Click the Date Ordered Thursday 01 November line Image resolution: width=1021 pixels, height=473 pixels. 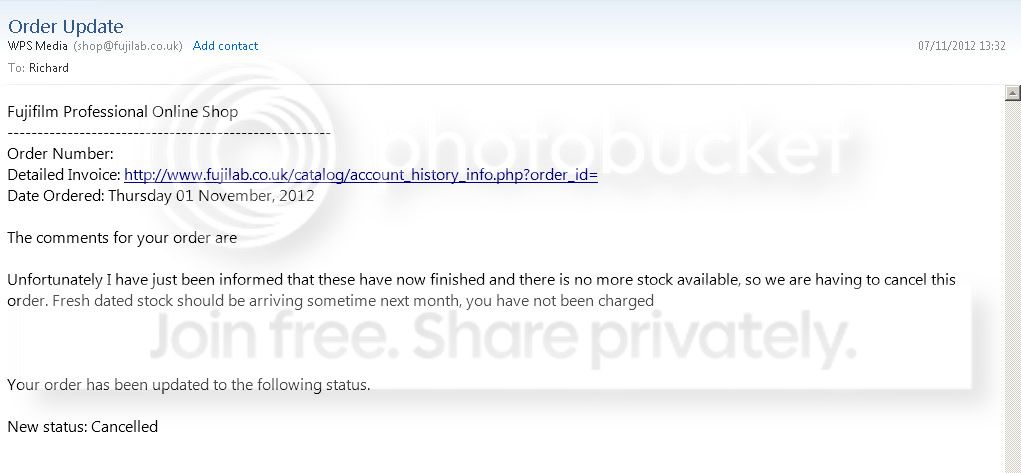tap(161, 195)
